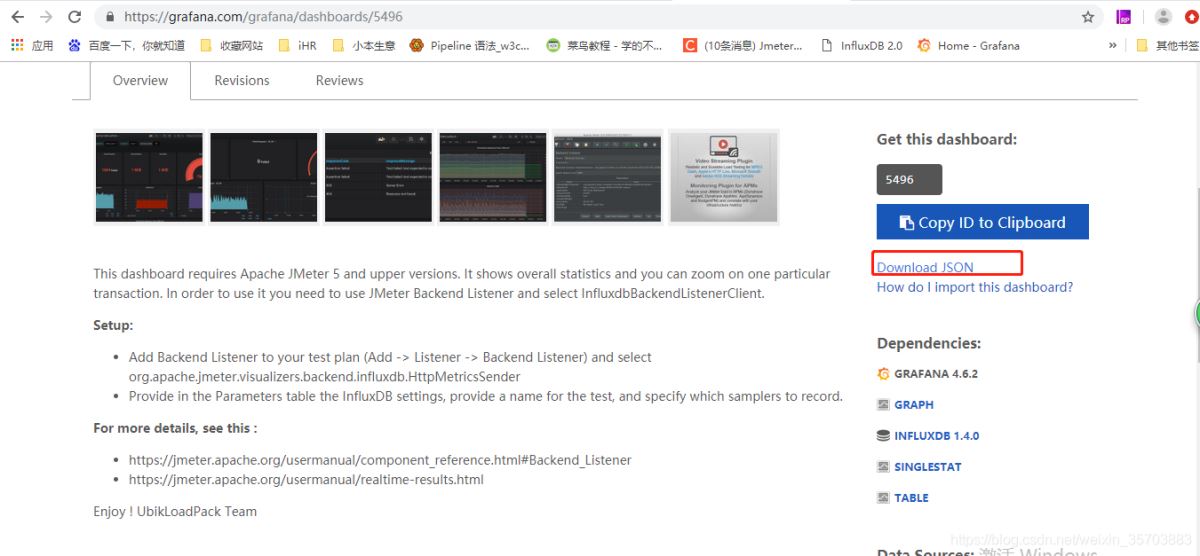Open the iHR bookmark folder
This screenshot has width=1200, height=556.
(x=297, y=45)
